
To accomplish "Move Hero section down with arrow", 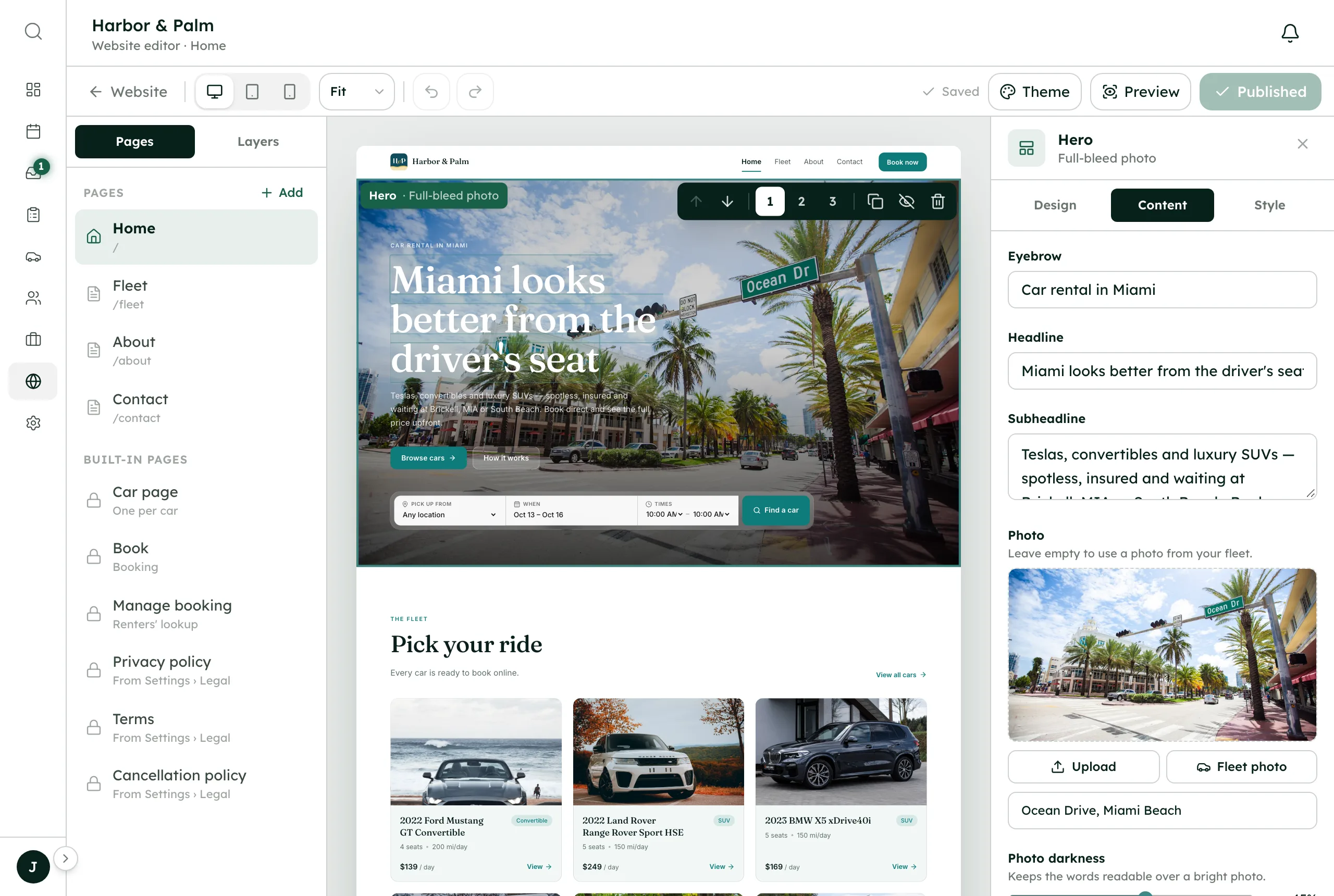I will click(x=727, y=201).
